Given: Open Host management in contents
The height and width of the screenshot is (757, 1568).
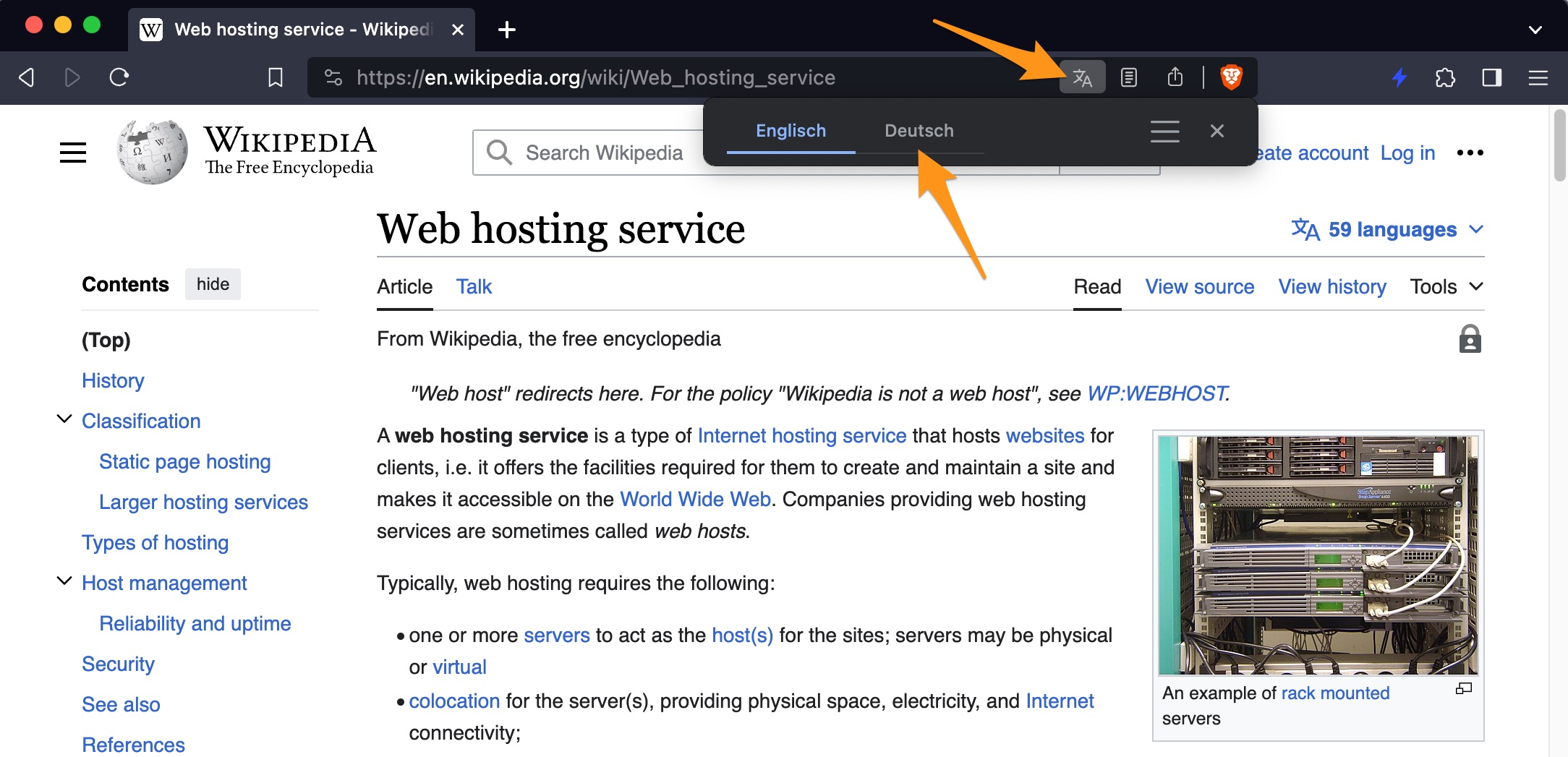Looking at the screenshot, I should tap(164, 583).
